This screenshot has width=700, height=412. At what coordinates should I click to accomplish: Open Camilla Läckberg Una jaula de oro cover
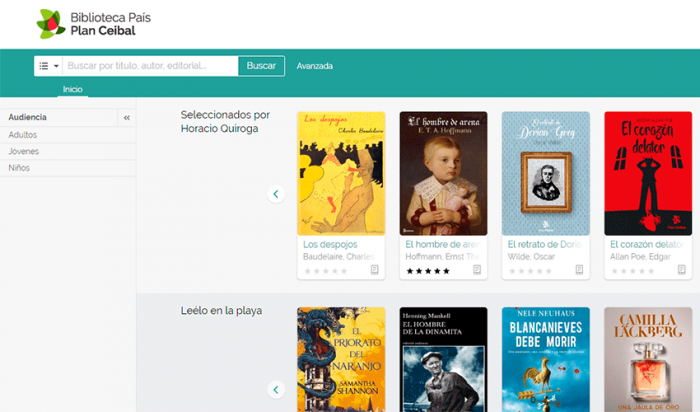pos(648,359)
